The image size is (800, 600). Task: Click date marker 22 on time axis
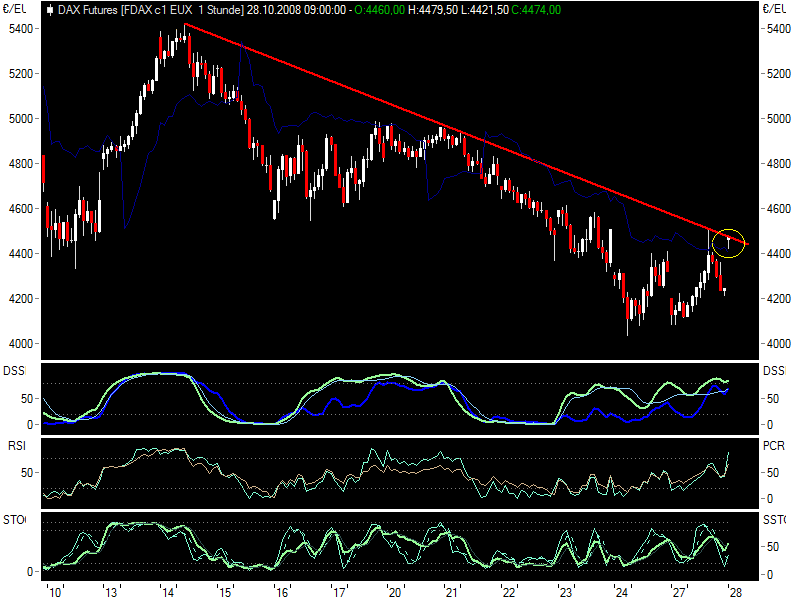[509, 592]
